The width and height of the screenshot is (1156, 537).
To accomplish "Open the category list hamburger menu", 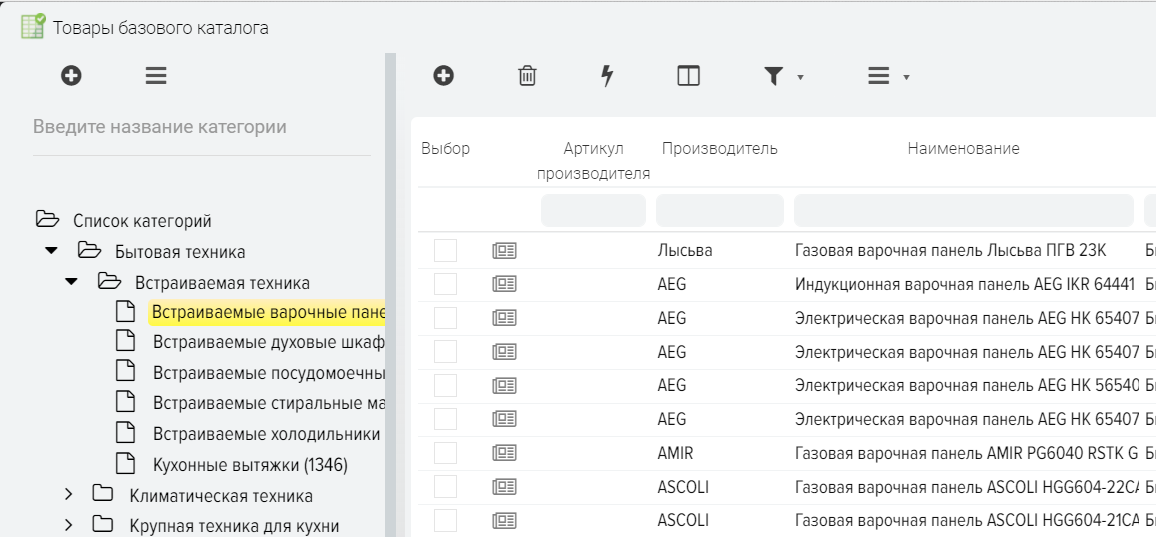I will click(x=156, y=75).
